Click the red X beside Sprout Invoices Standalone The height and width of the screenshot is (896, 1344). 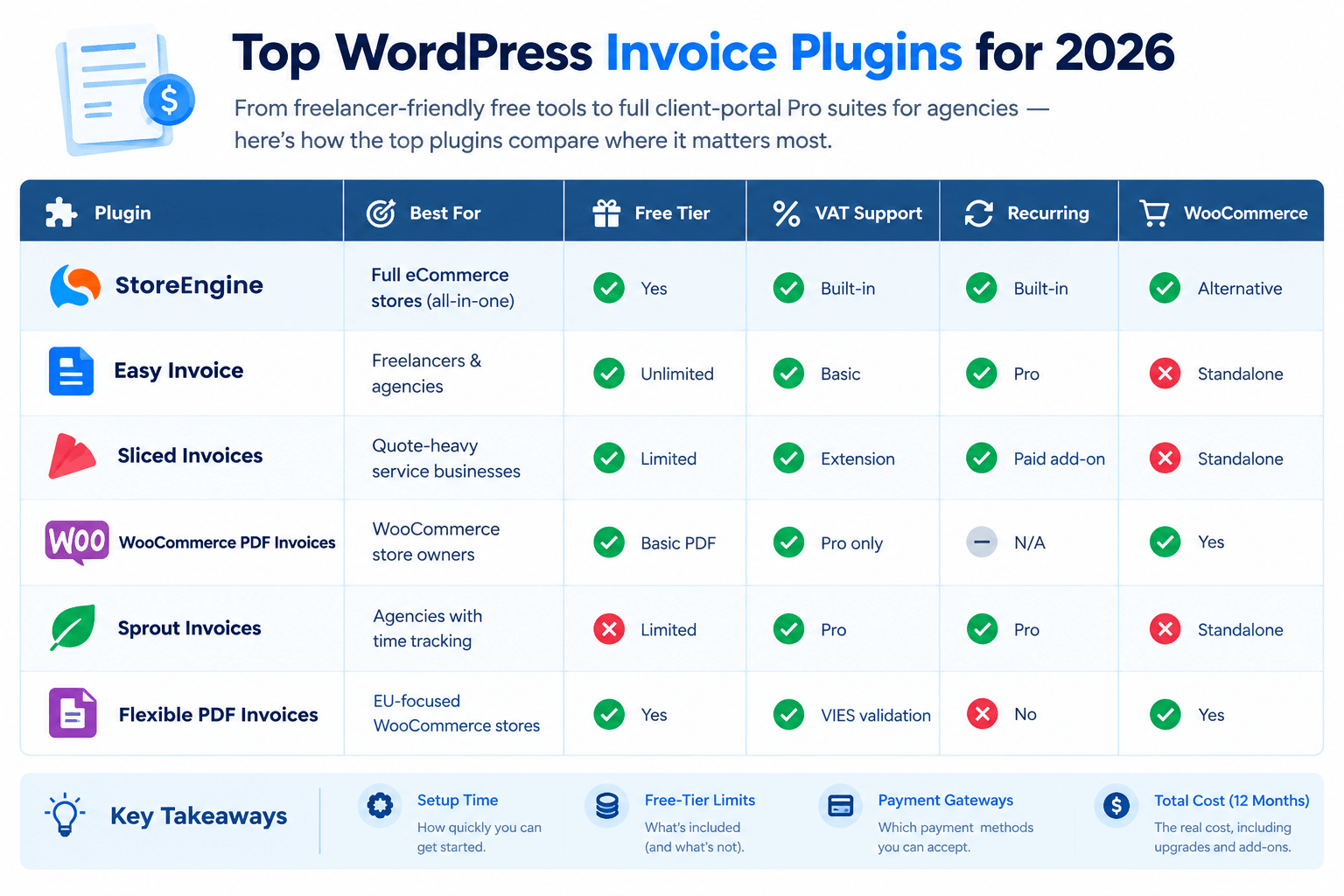point(1165,629)
